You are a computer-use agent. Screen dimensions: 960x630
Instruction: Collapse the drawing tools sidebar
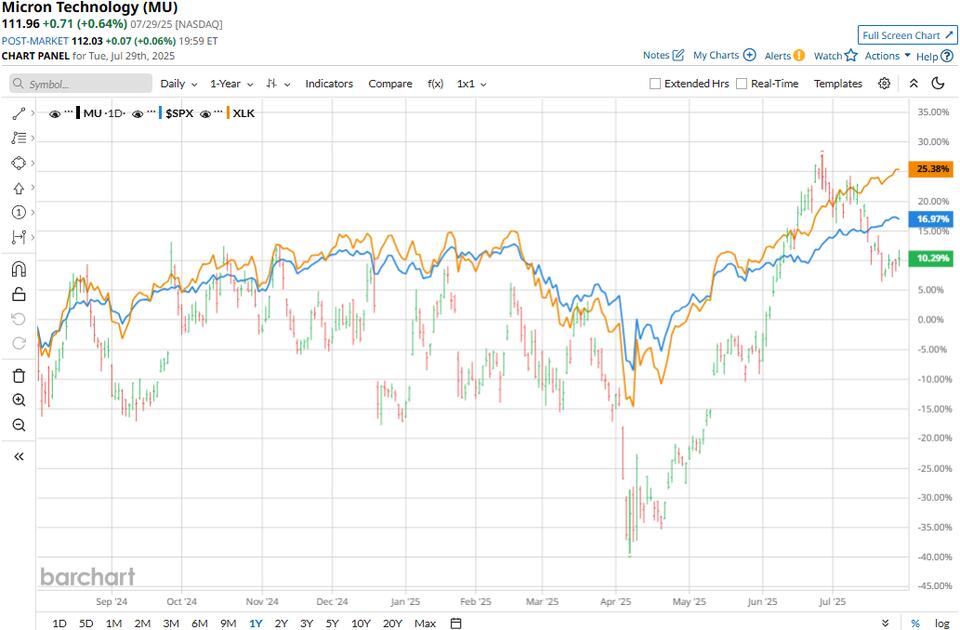click(18, 457)
